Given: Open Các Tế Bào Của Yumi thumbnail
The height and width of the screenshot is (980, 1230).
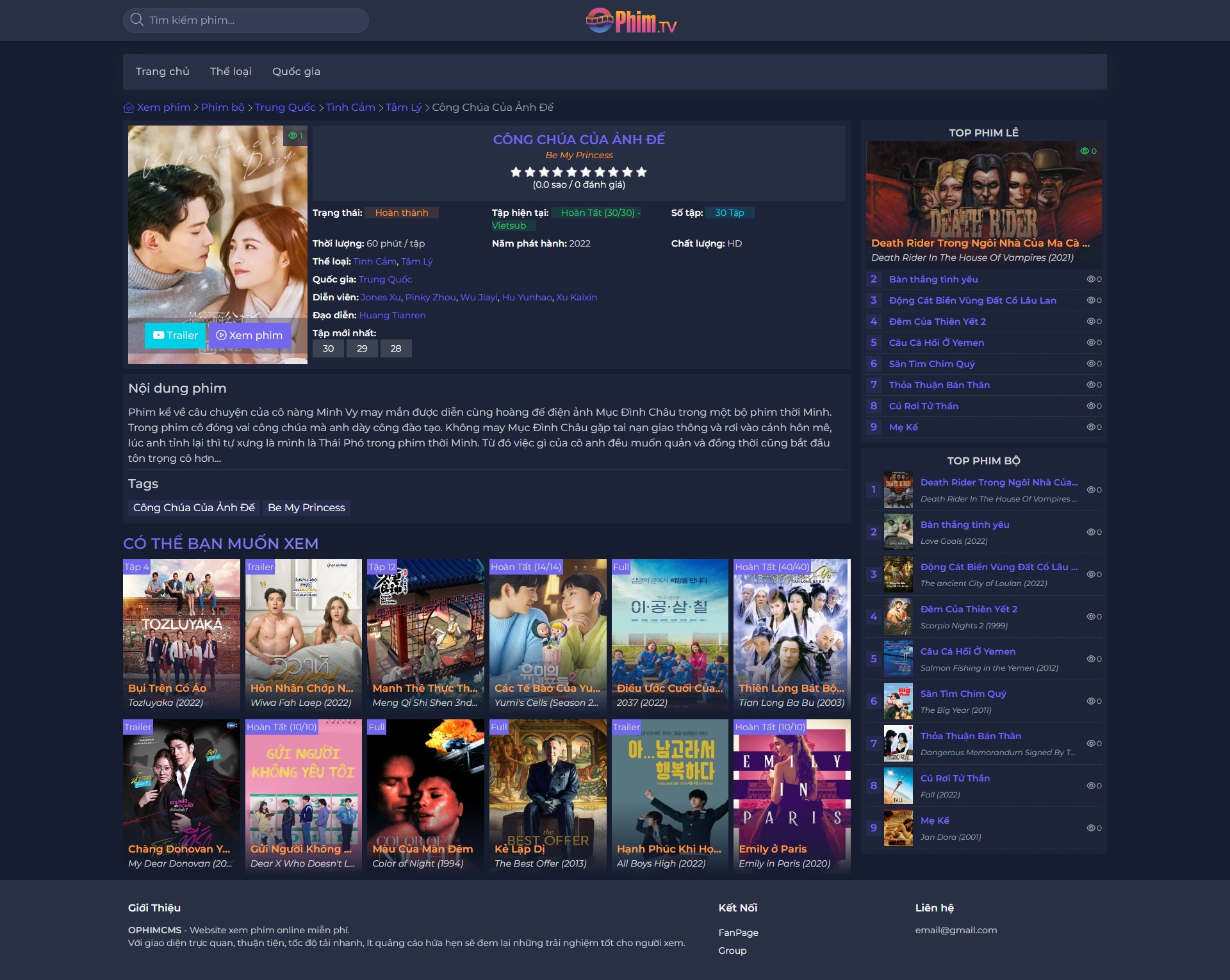Looking at the screenshot, I should point(548,635).
